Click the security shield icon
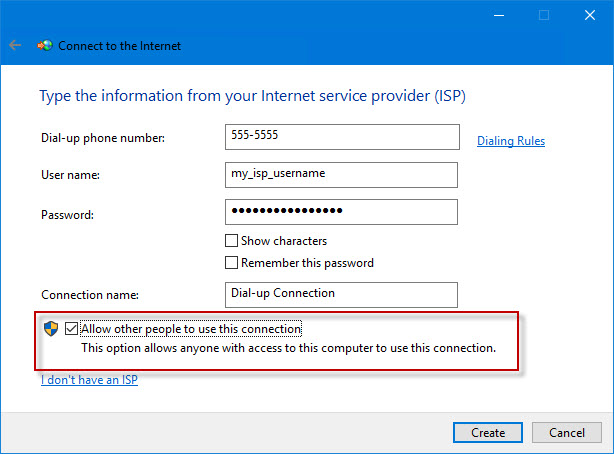The image size is (614, 454). [51, 328]
